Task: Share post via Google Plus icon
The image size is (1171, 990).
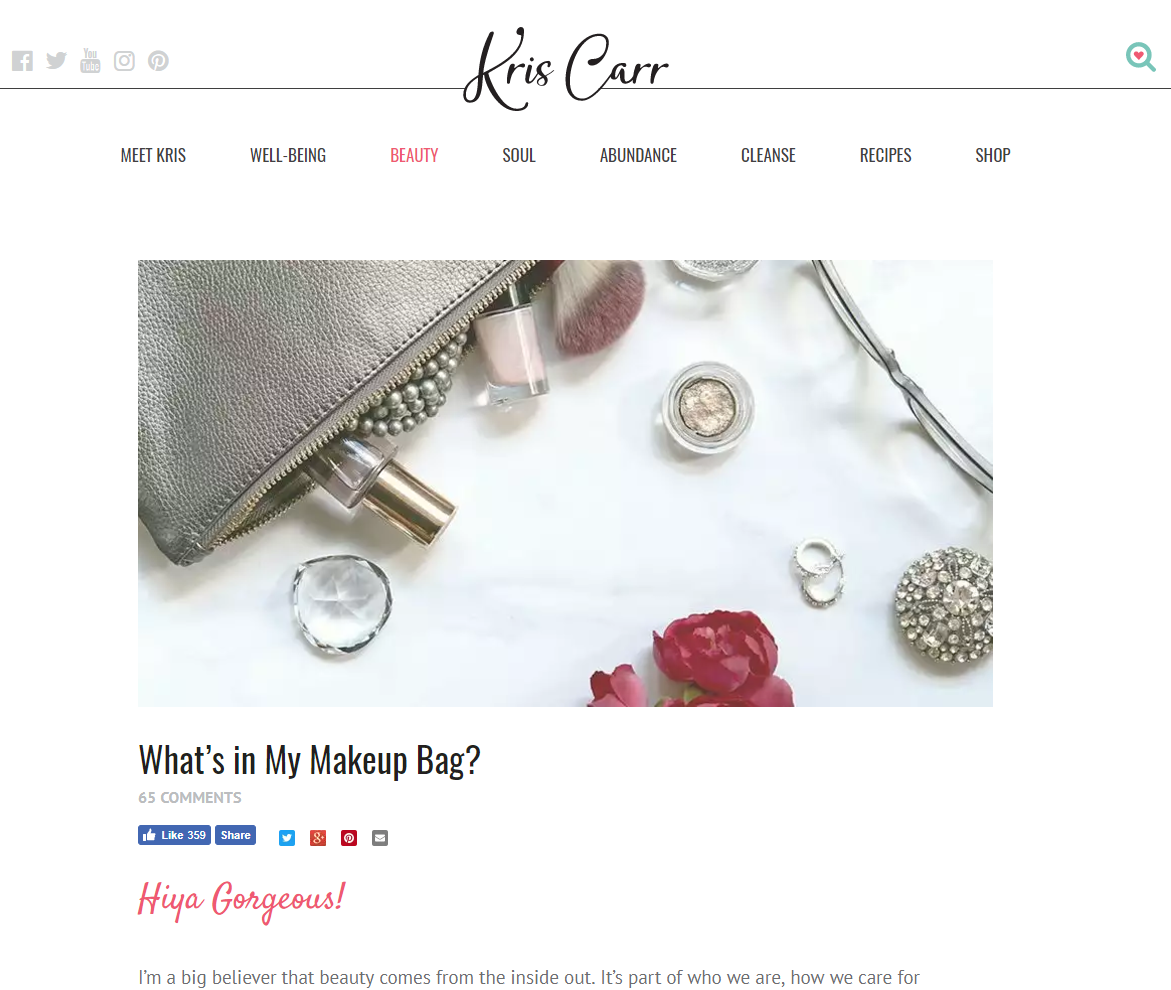Action: [318, 838]
